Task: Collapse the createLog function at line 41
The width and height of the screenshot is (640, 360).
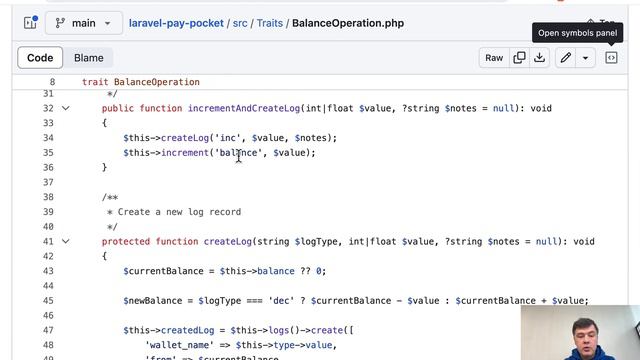Action: point(65,242)
